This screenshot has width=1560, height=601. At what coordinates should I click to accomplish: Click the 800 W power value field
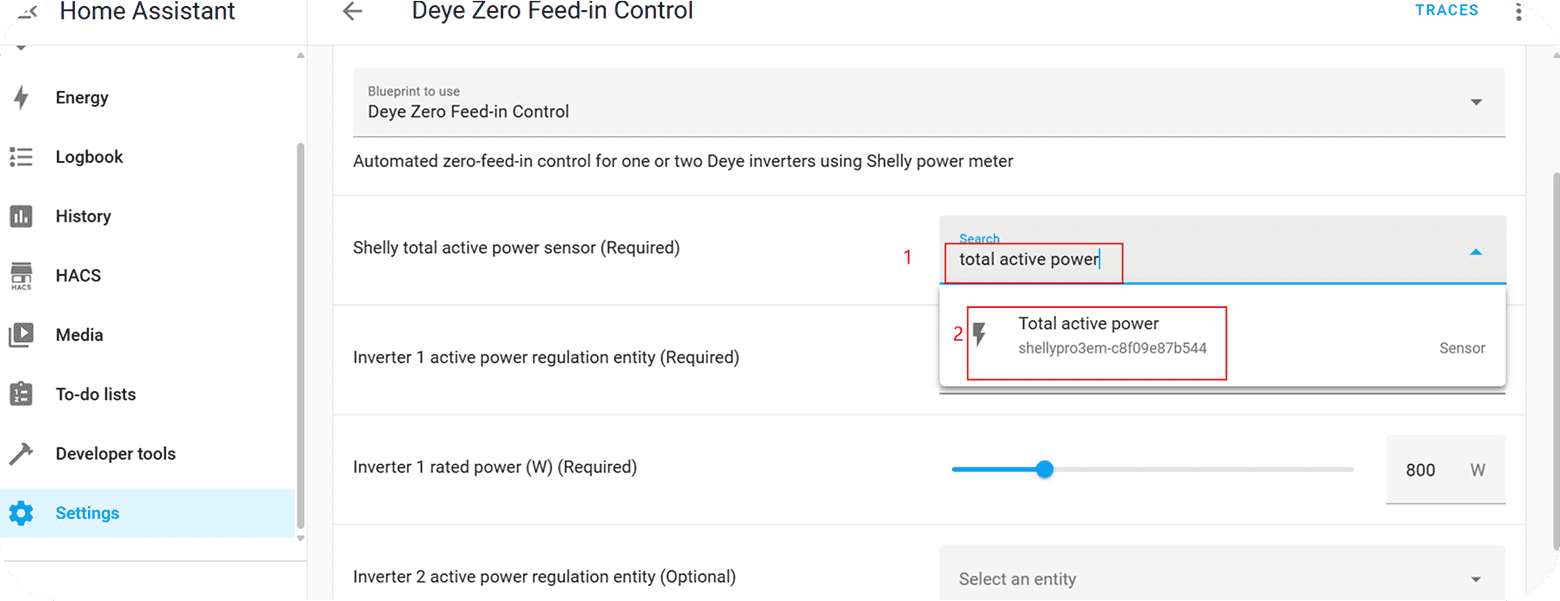pyautogui.click(x=1420, y=470)
